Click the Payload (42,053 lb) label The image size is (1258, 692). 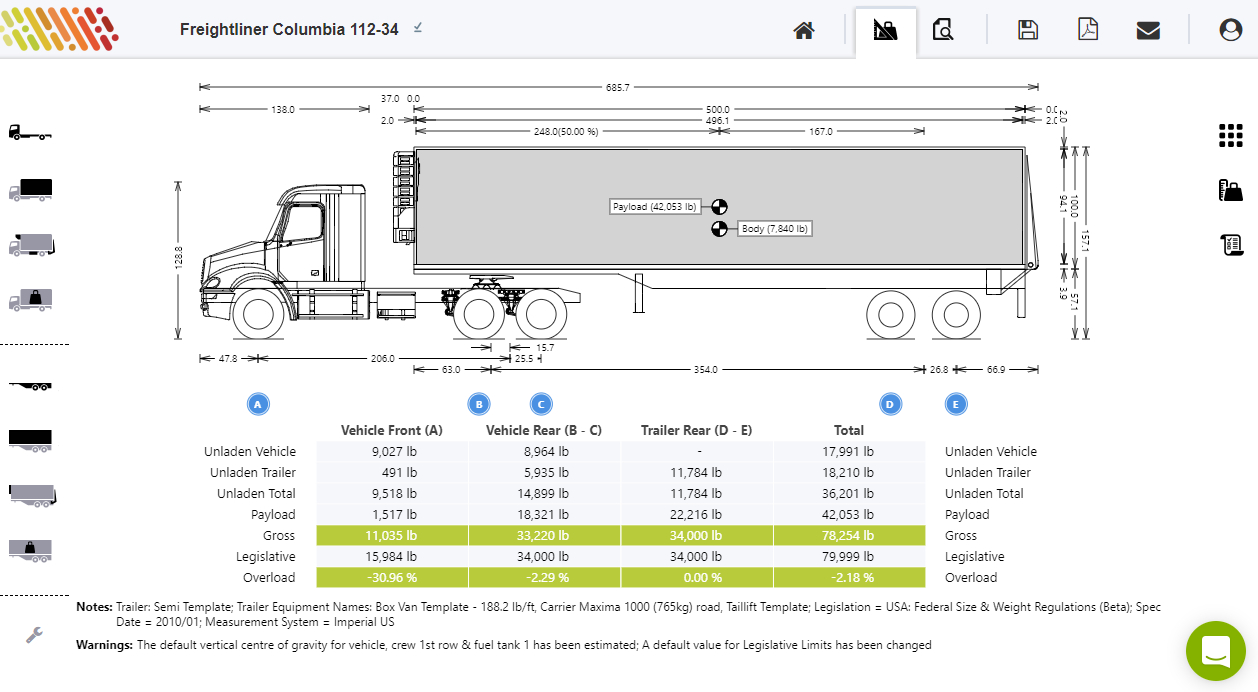pyautogui.click(x=655, y=207)
